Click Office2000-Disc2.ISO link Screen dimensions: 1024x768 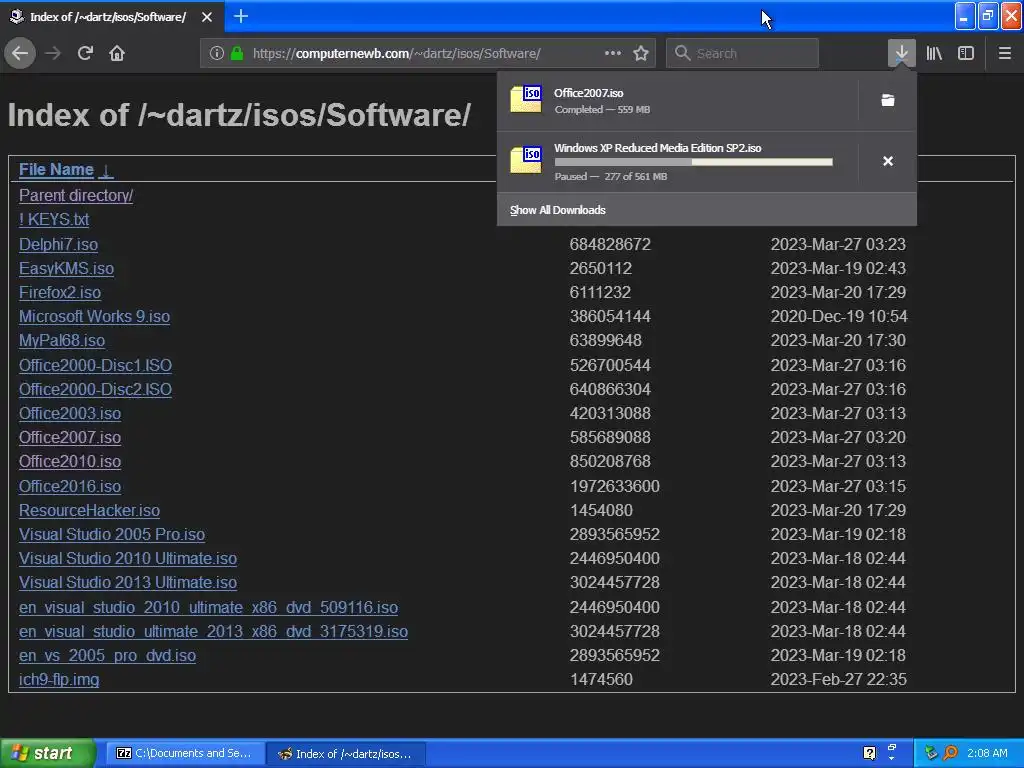[x=95, y=389]
